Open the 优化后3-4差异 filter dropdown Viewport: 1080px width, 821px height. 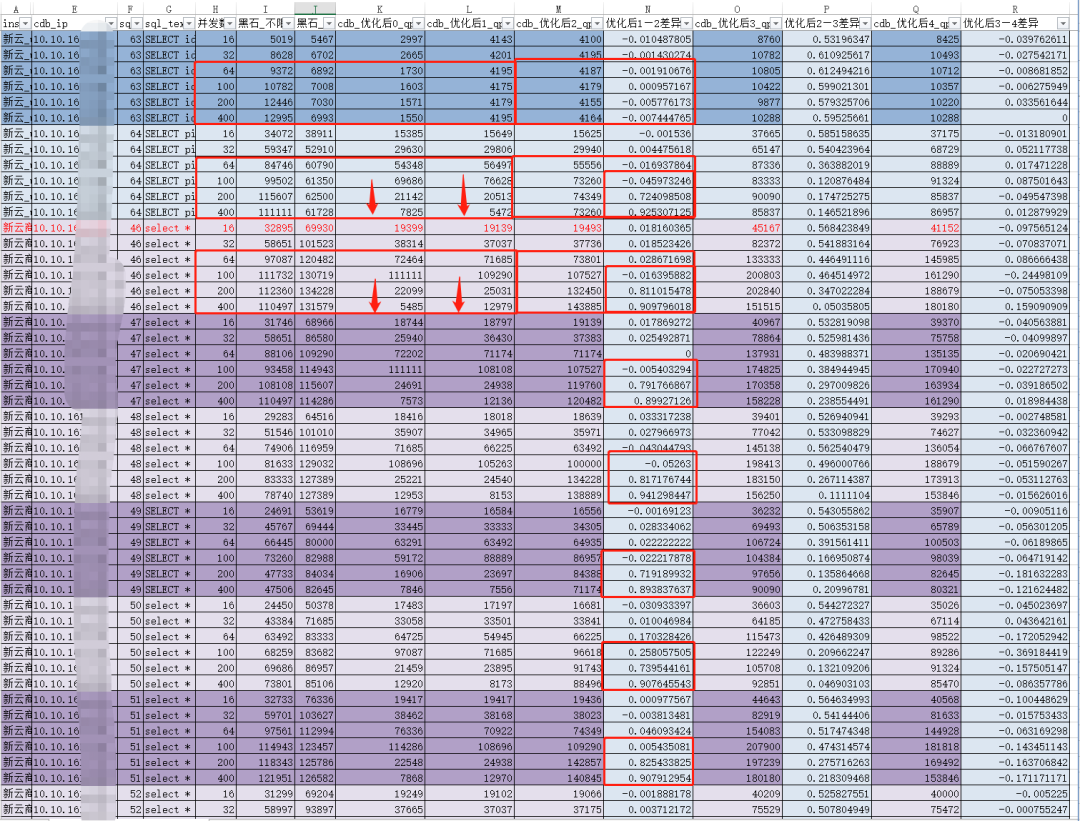[x=1063, y=23]
